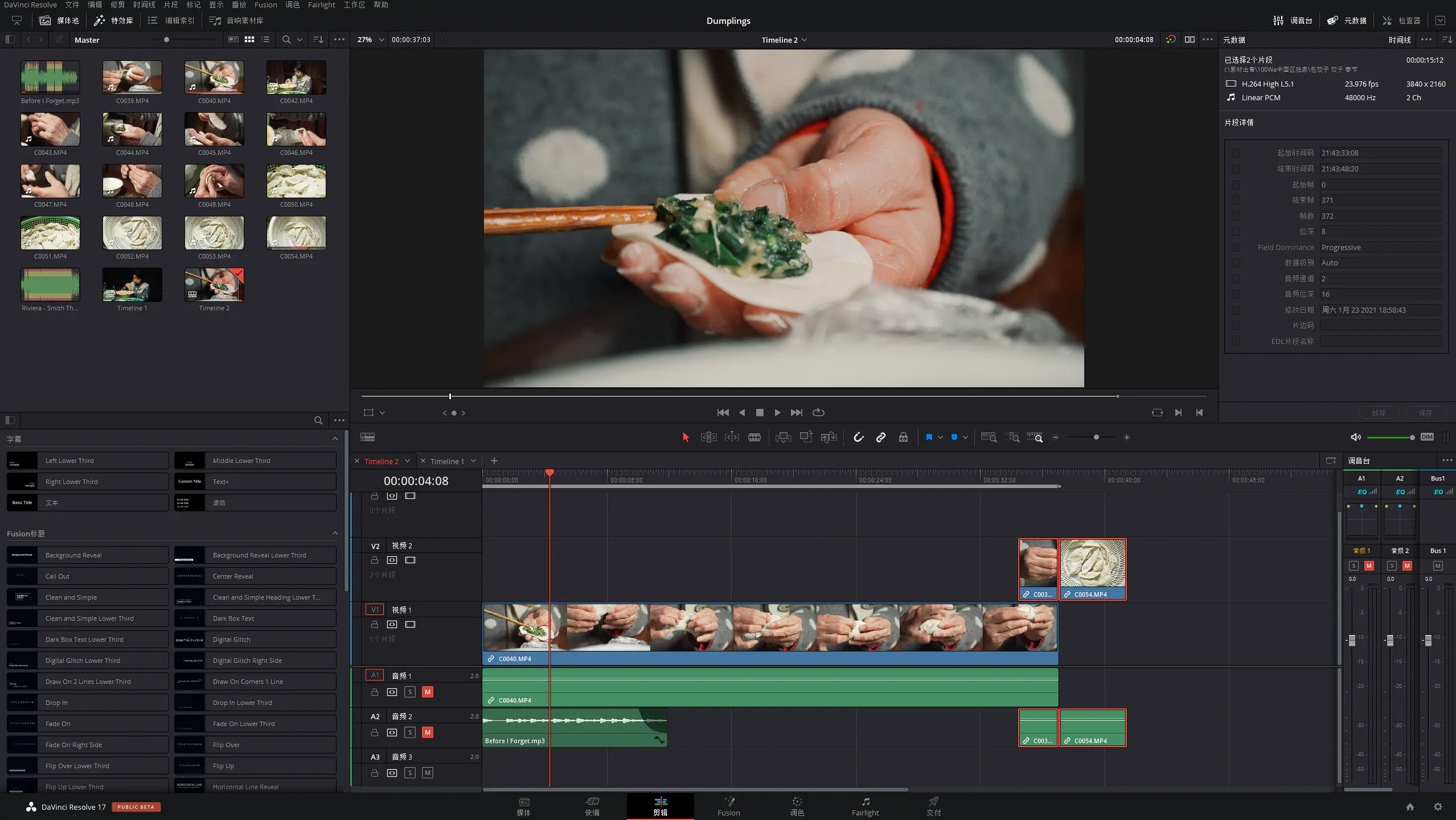The width and height of the screenshot is (1456, 820).
Task: Toggle the link clips icon in toolbar
Action: 880,437
